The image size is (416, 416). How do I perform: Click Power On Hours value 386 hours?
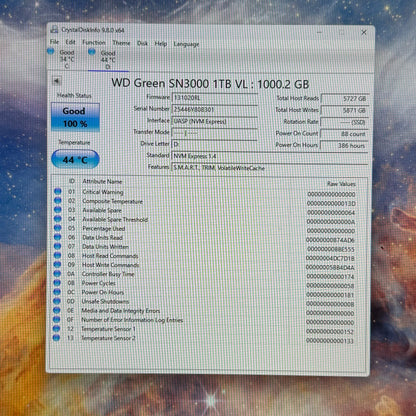tap(344, 145)
